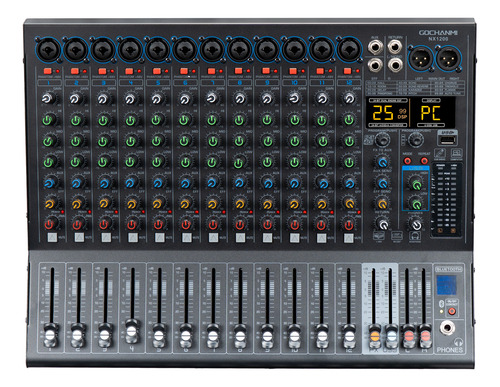Click channel 11 orange EFF knob
Viewport: 500px width, 387px height.
322,204
